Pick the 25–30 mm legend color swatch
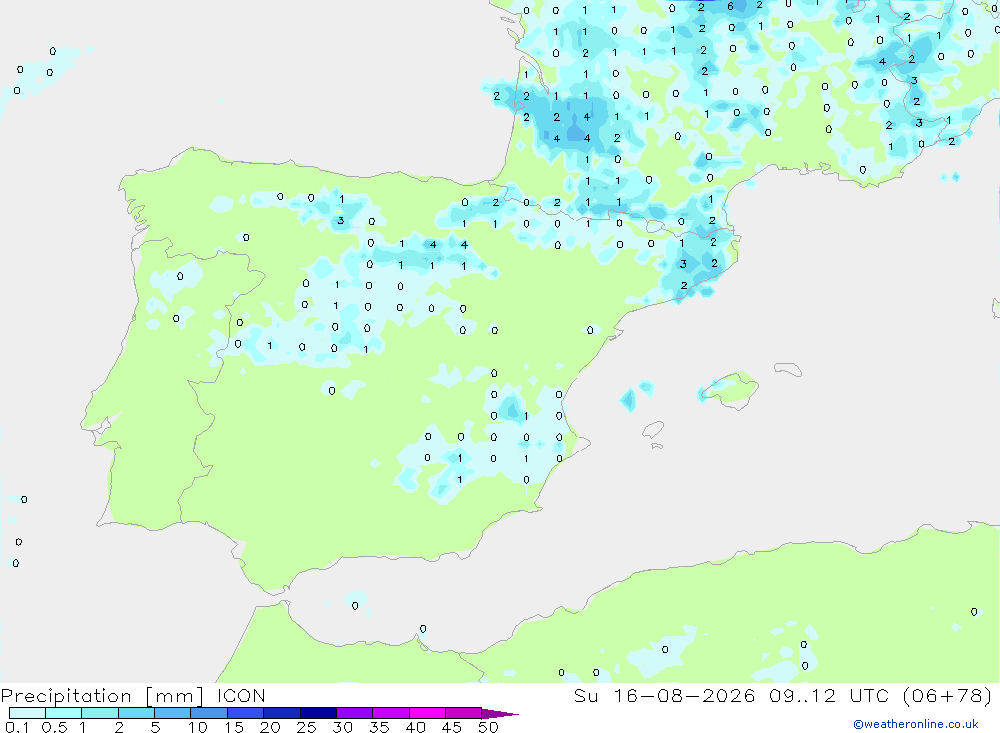Image resolution: width=1000 pixels, height=733 pixels. pos(318,713)
